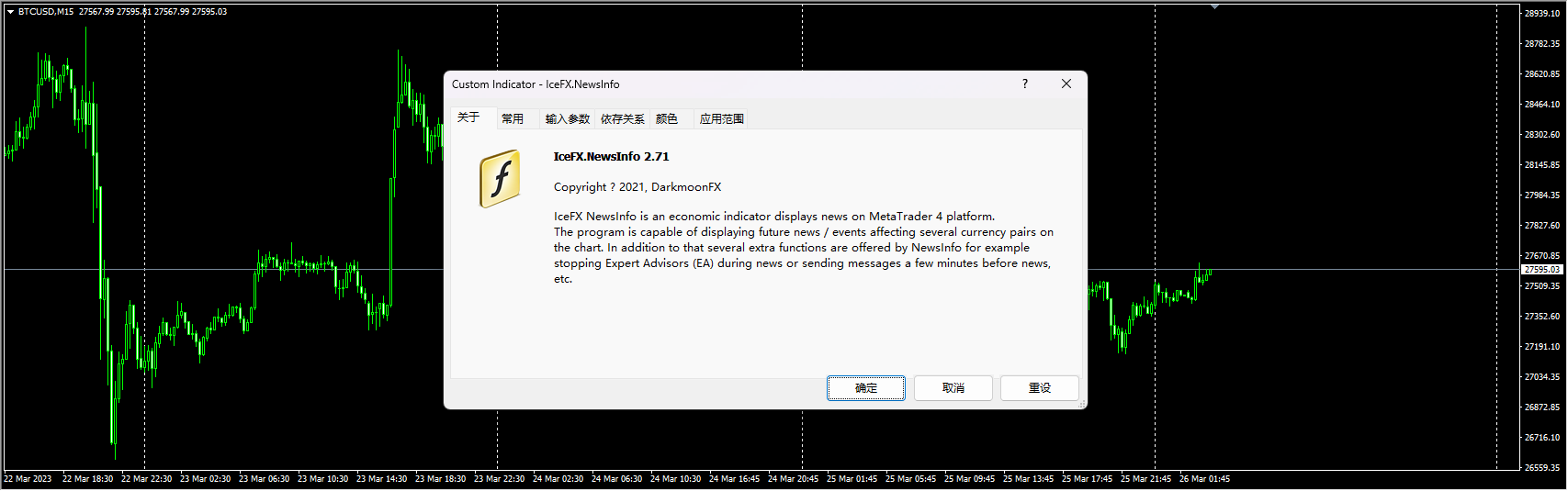Click price scale value 26559.35
This screenshot has height=491, width=1568.
point(1542,468)
